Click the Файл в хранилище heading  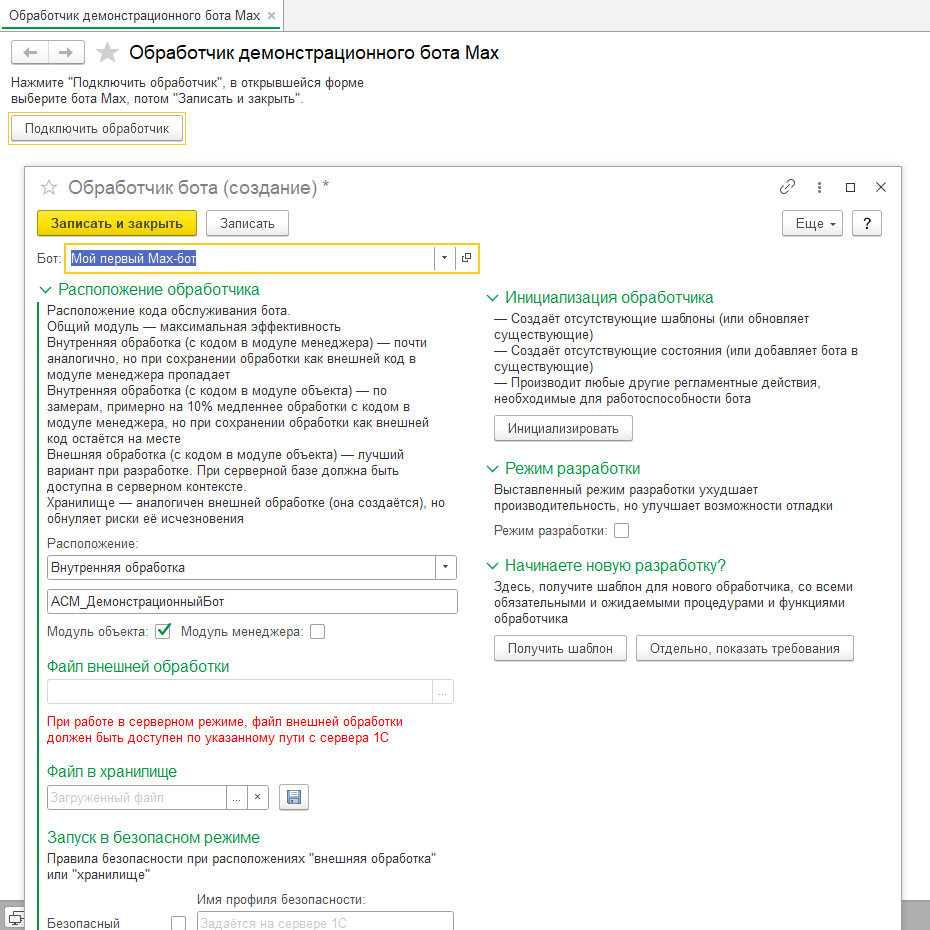tap(112, 771)
